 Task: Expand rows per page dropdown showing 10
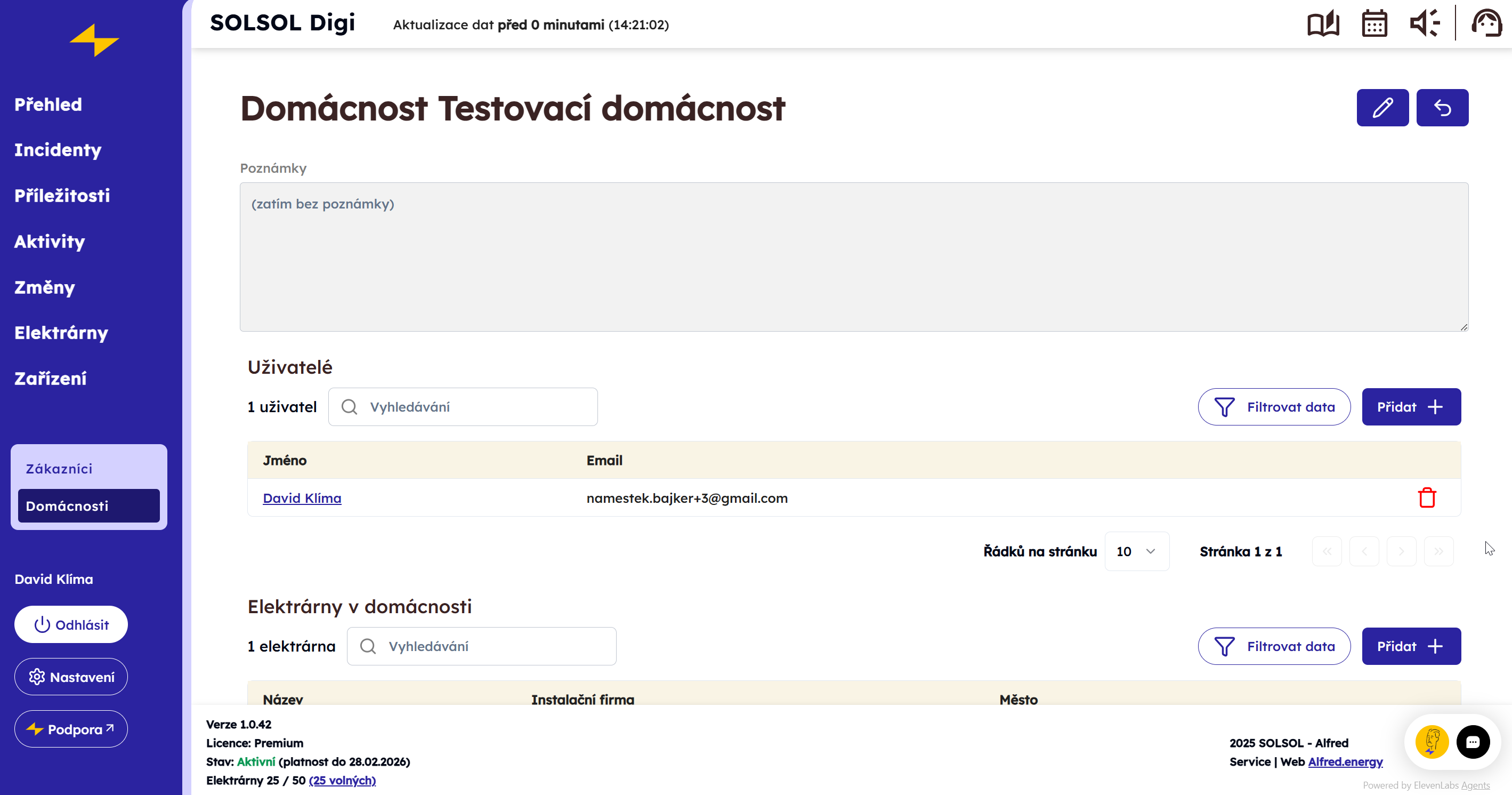click(x=1136, y=551)
